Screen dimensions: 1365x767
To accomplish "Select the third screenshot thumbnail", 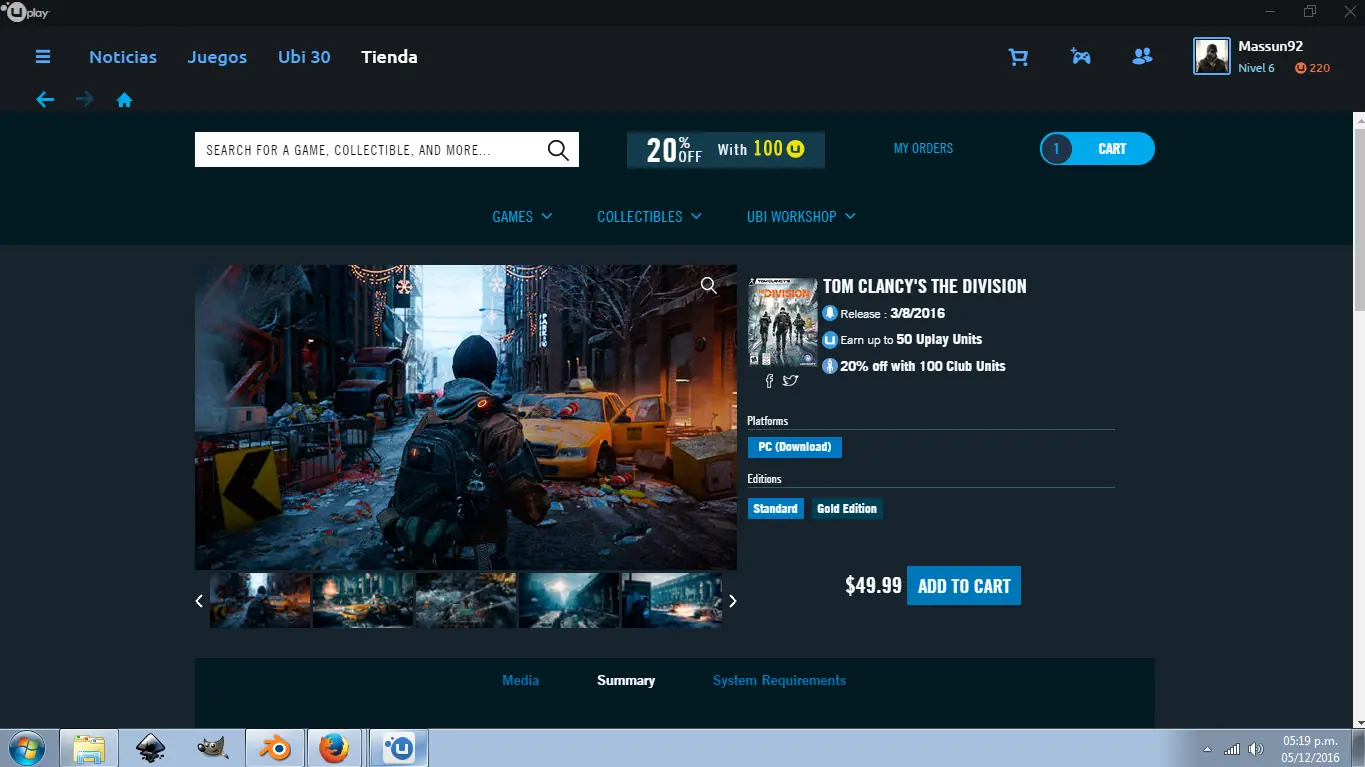I will click(466, 600).
